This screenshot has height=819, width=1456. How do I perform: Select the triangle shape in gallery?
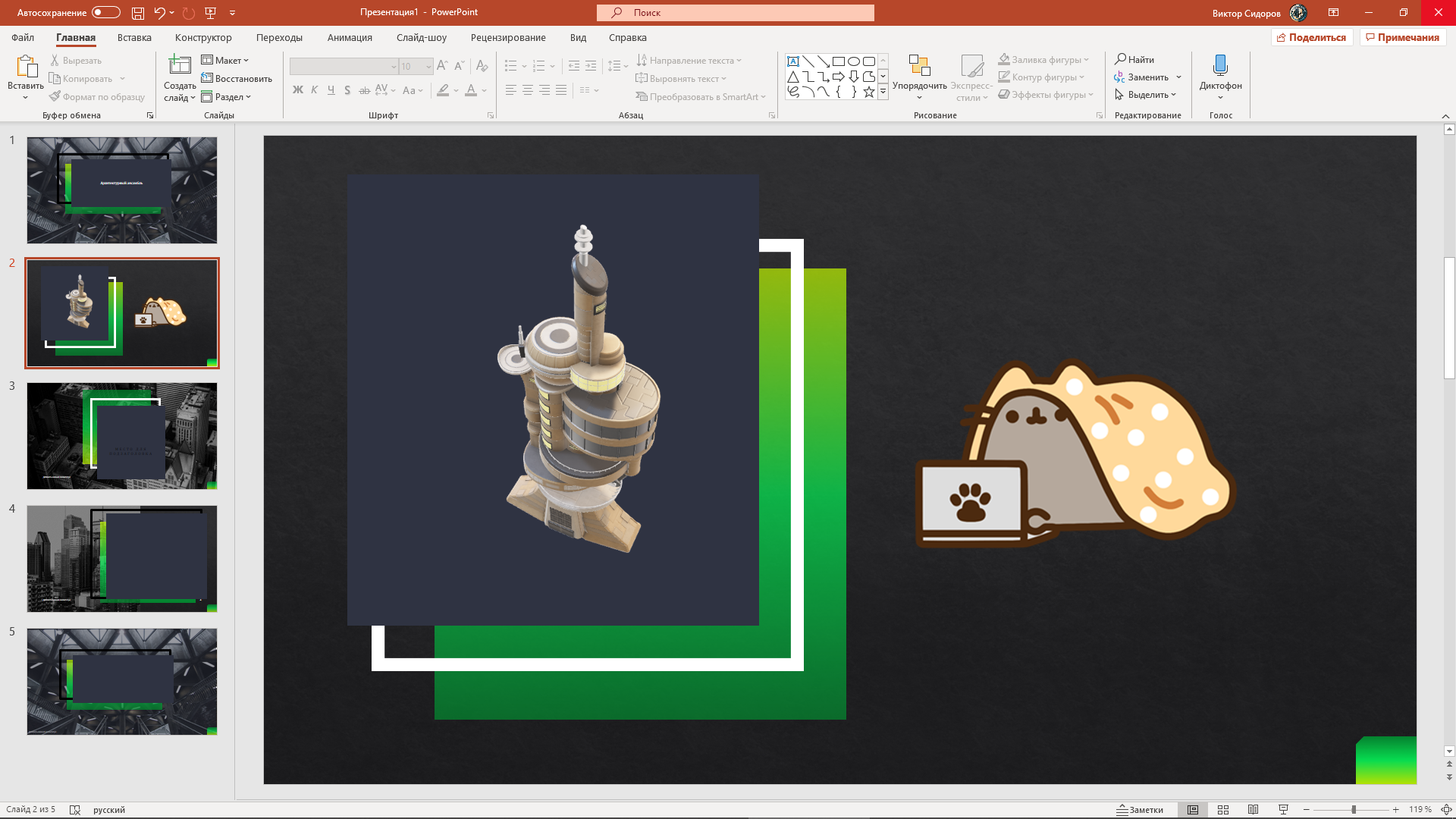click(793, 77)
